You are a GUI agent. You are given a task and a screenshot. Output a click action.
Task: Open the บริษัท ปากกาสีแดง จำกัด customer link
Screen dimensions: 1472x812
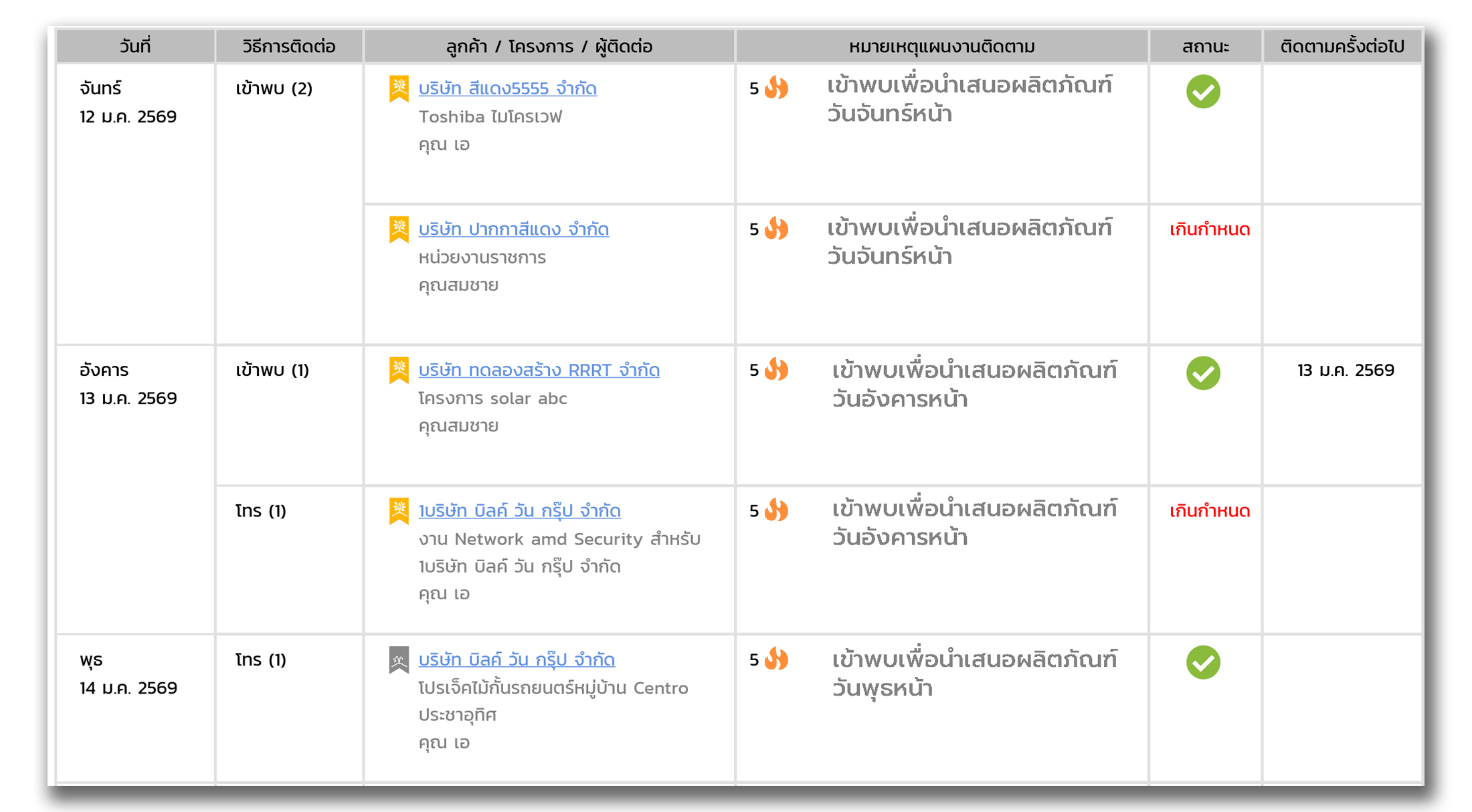tap(514, 229)
